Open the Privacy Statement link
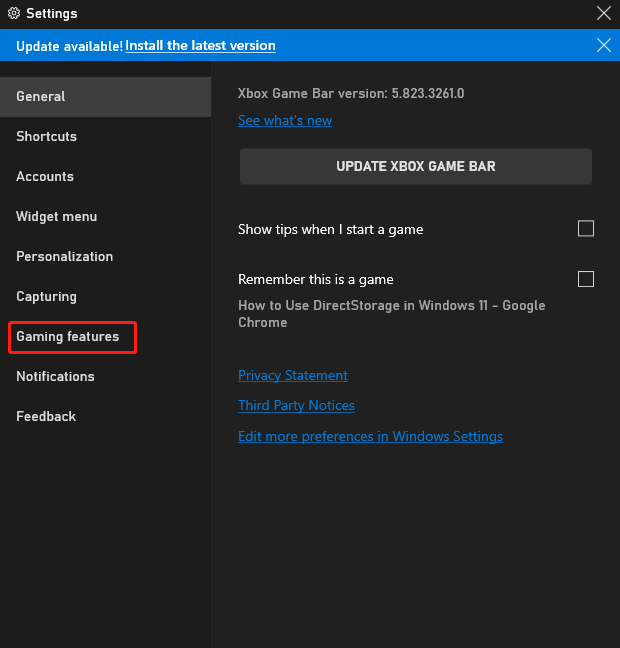620x648 pixels. point(293,376)
